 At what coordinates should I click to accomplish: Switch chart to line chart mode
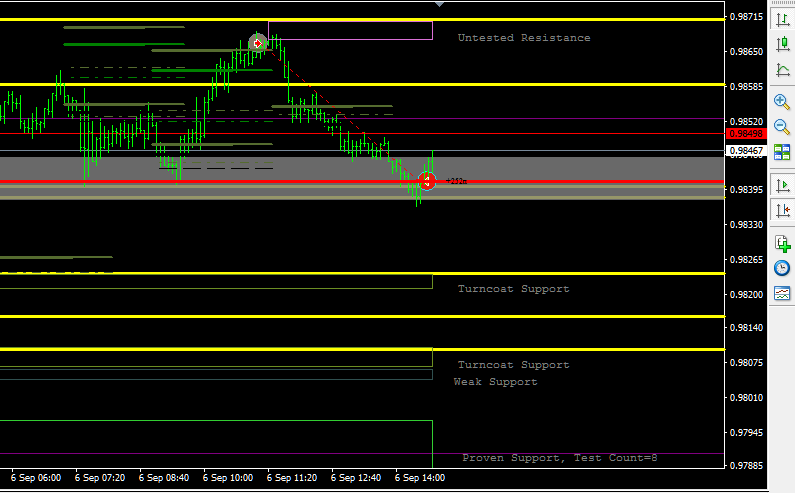point(782,69)
